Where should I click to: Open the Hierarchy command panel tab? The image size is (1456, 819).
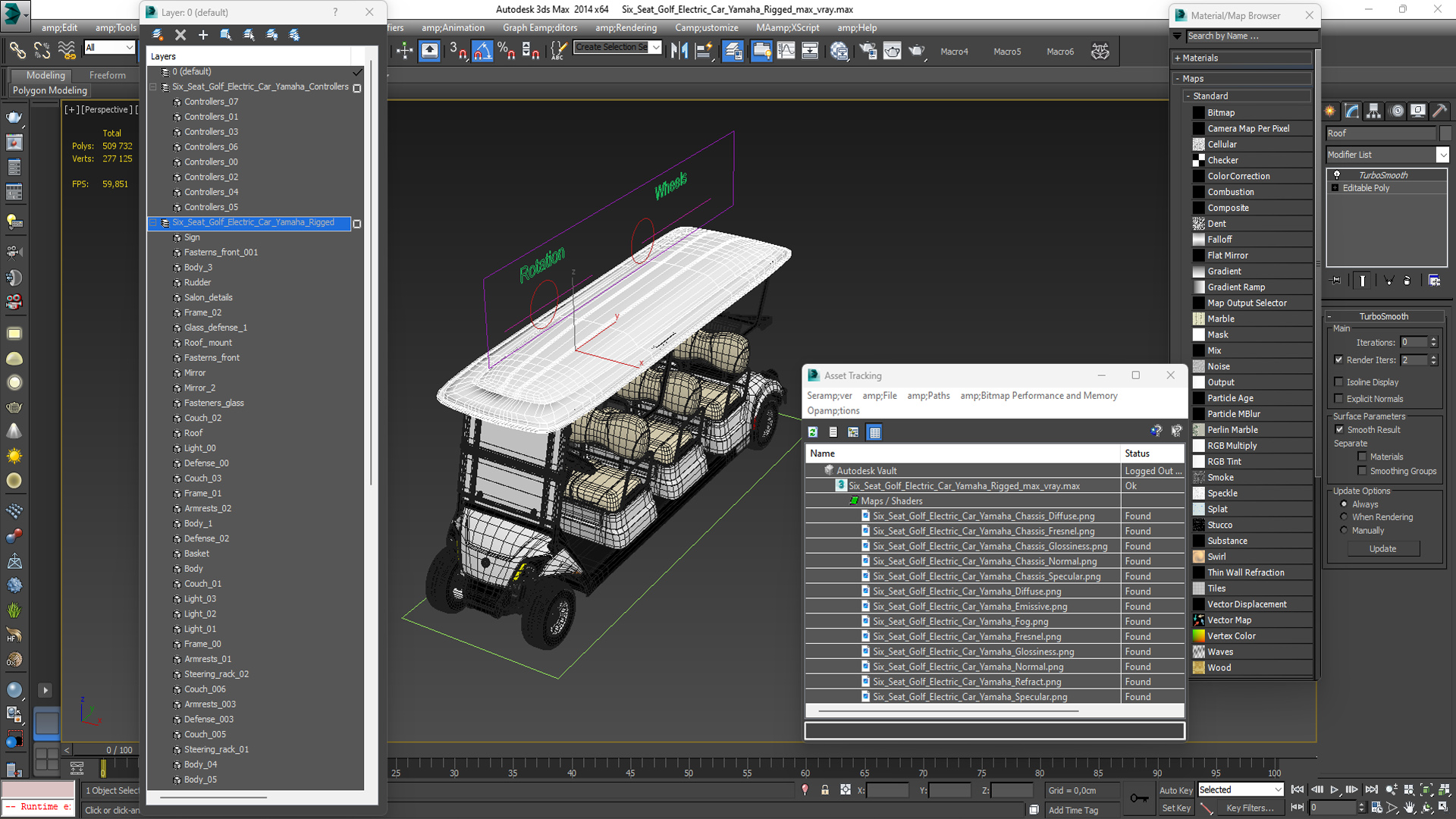point(1374,111)
